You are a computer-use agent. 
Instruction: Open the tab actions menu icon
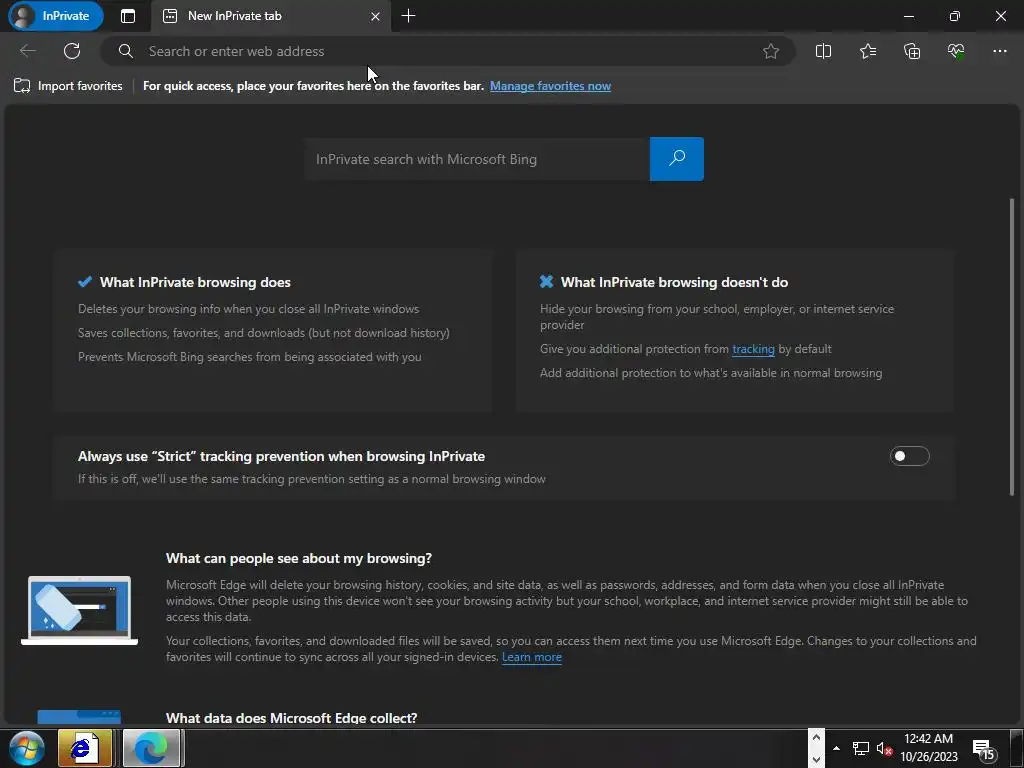point(128,16)
